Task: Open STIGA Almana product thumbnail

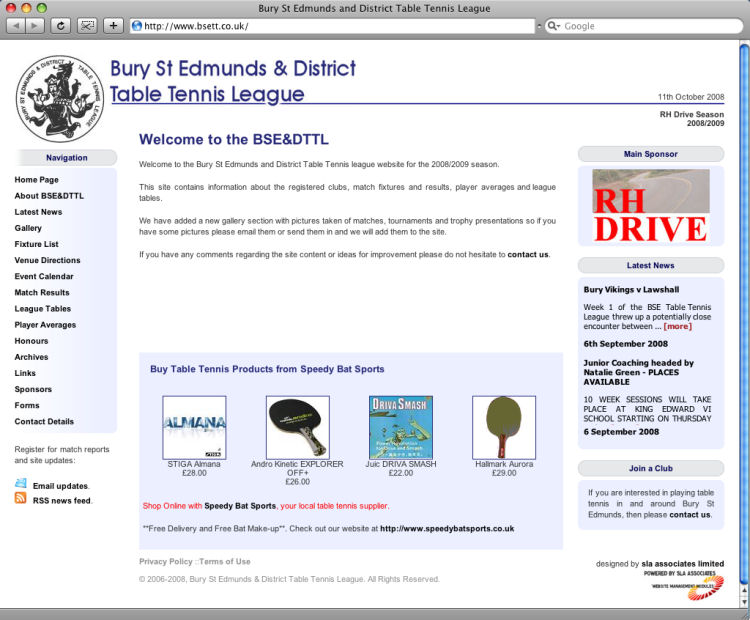Action: tap(194, 427)
